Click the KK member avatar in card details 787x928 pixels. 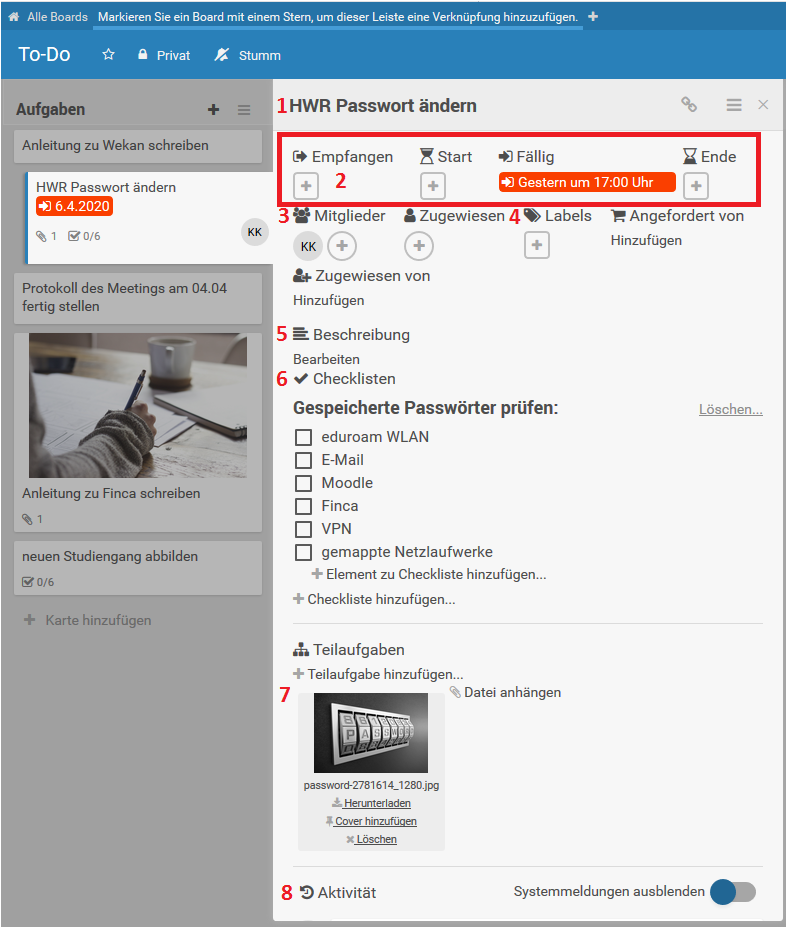[x=309, y=246]
